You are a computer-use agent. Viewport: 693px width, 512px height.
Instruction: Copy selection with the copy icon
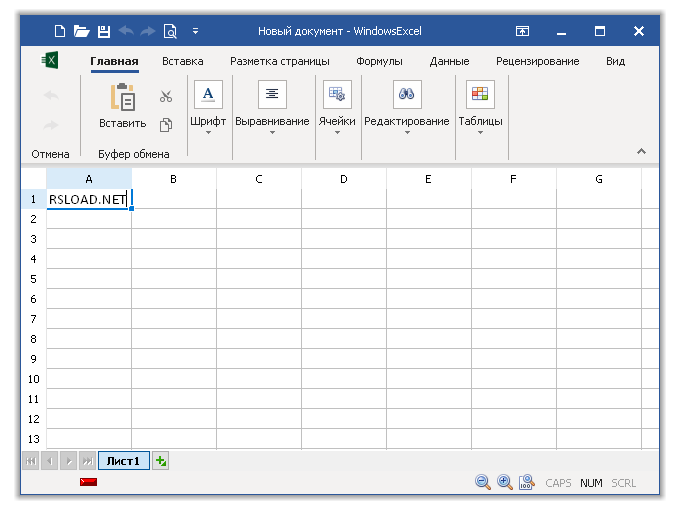166,125
